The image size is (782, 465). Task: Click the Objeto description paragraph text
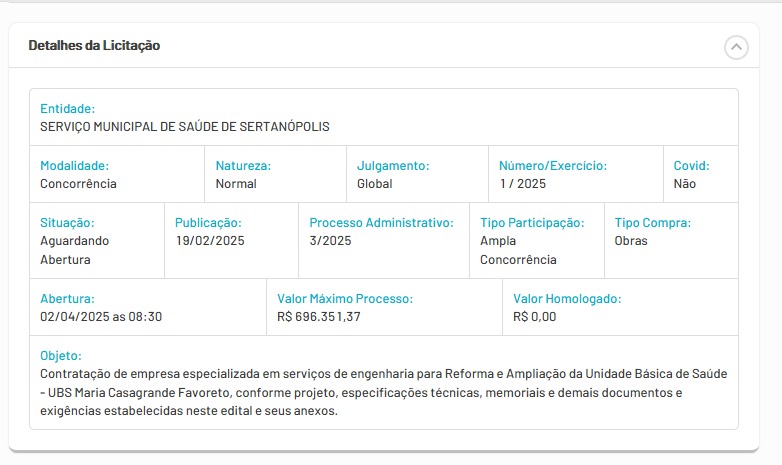[383, 393]
